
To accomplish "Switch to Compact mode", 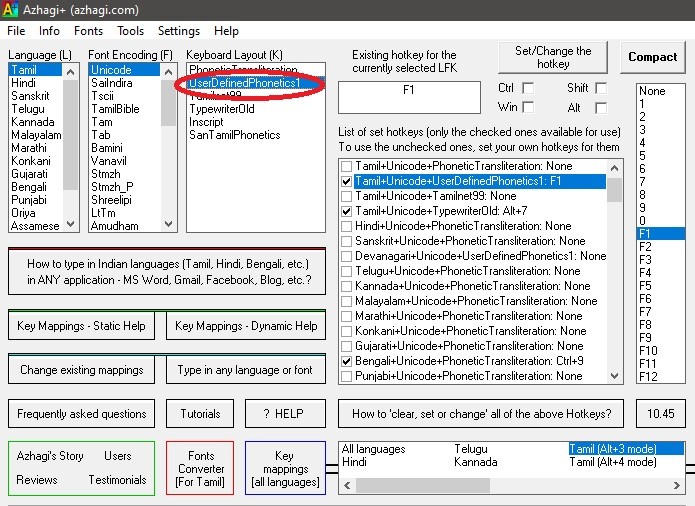I will (652, 57).
